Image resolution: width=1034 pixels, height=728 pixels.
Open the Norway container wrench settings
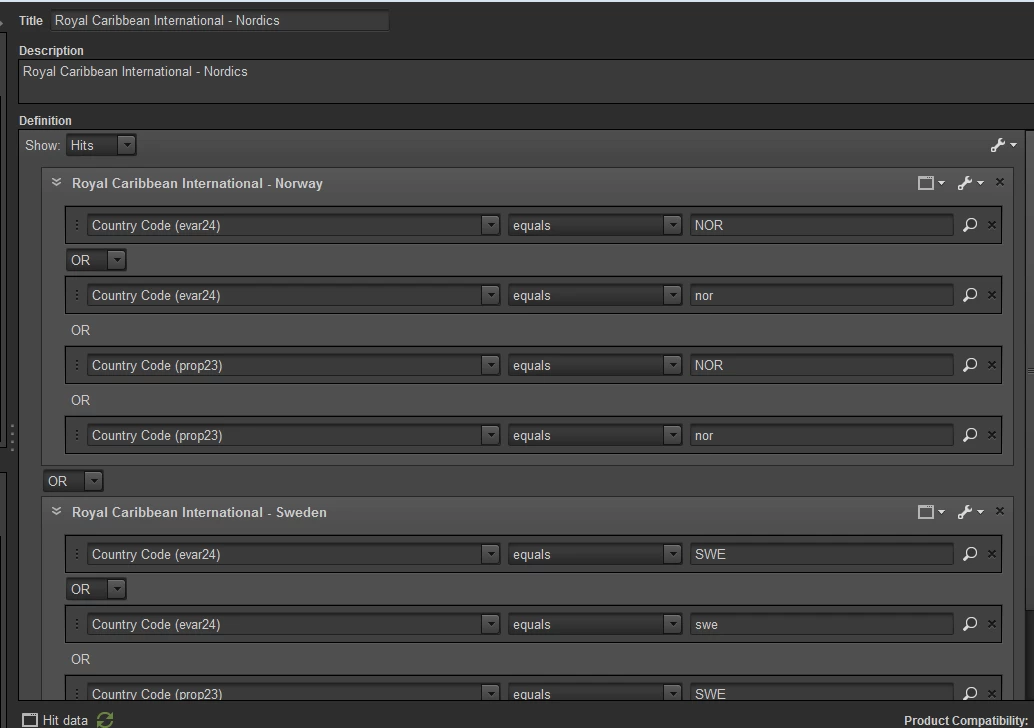point(970,183)
